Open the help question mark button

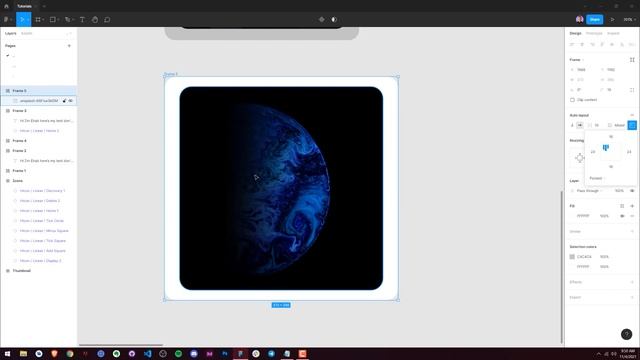point(627,334)
